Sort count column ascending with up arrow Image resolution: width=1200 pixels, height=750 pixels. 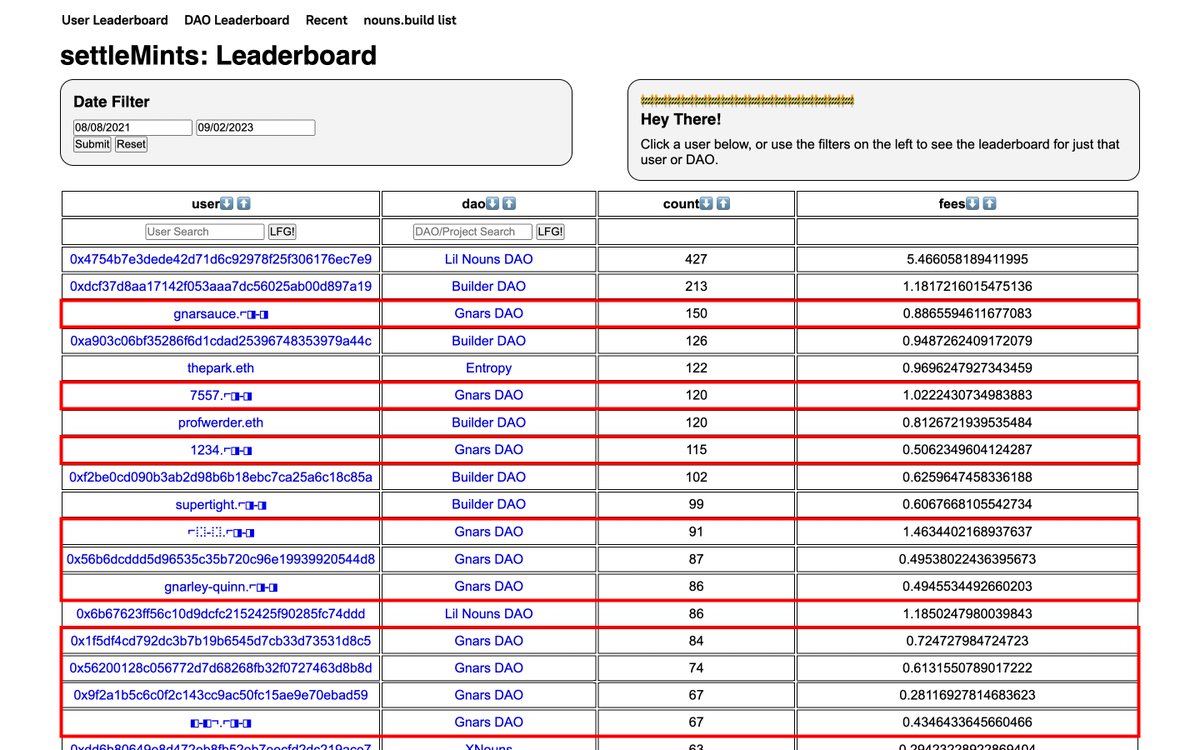[x=724, y=204]
